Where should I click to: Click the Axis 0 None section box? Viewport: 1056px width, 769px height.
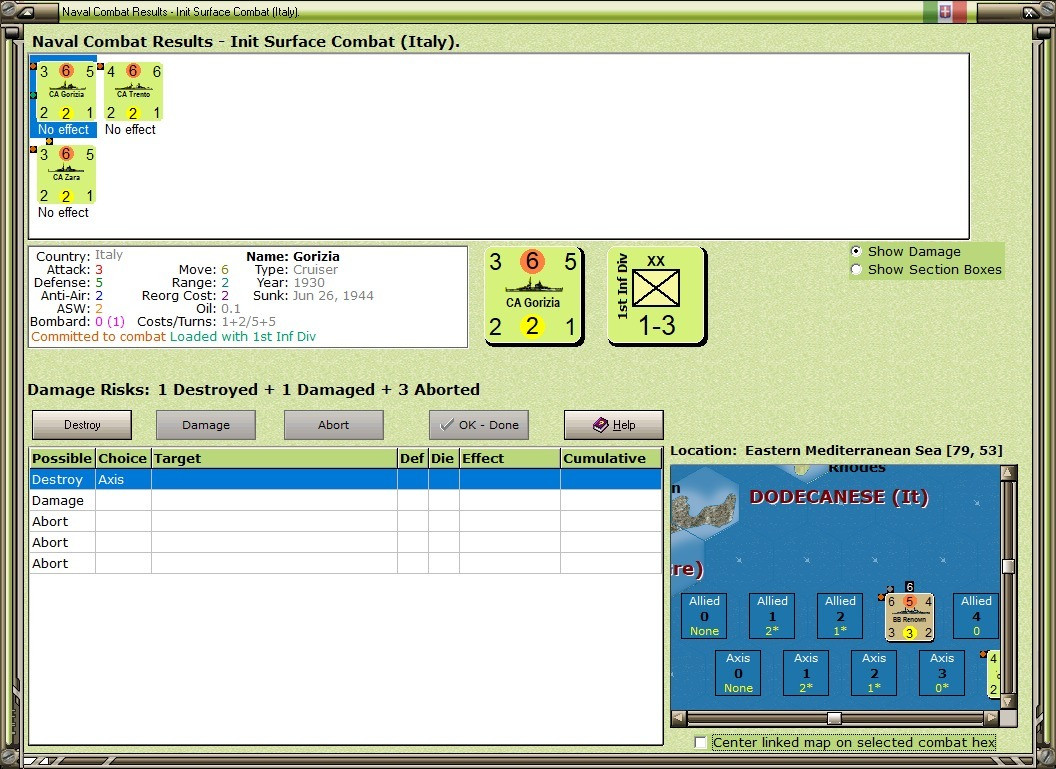coord(738,673)
